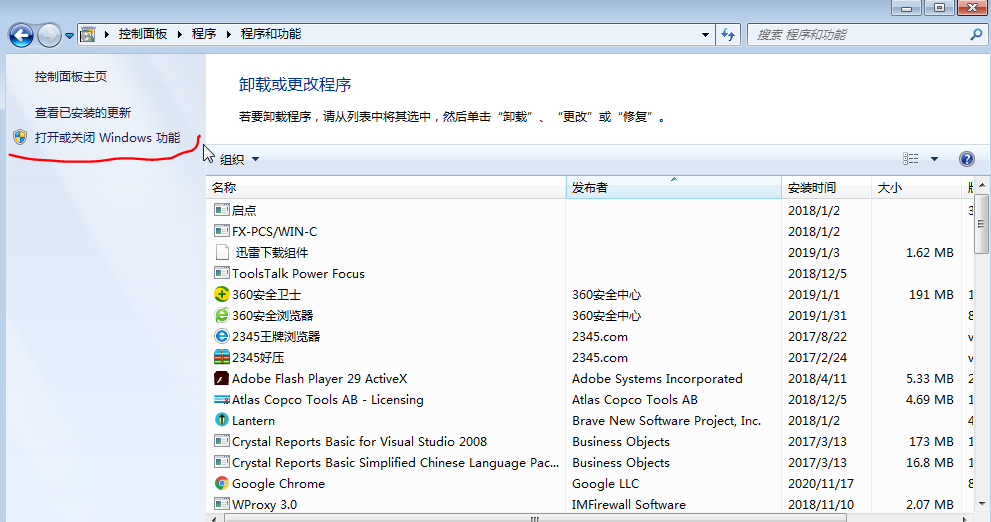Select the FX-PCS/WIN-C program icon

click(221, 231)
